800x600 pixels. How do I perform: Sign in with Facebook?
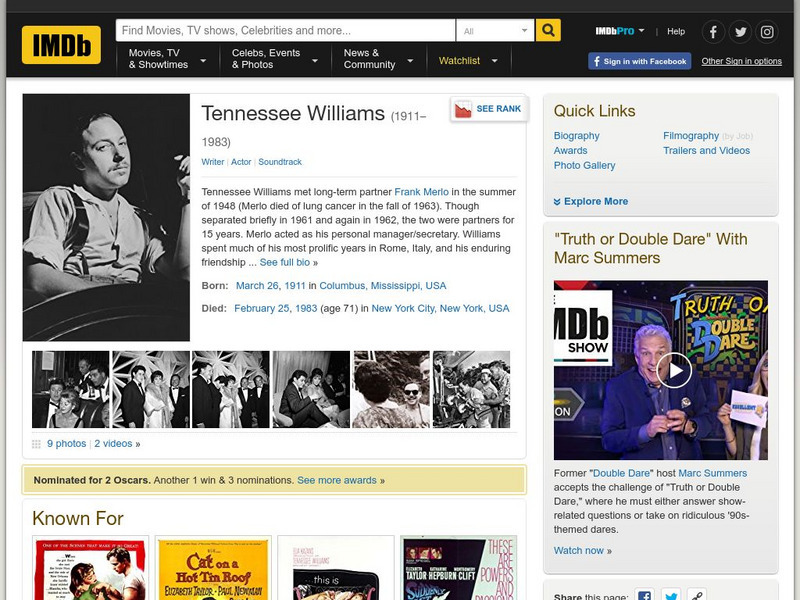[x=640, y=61]
